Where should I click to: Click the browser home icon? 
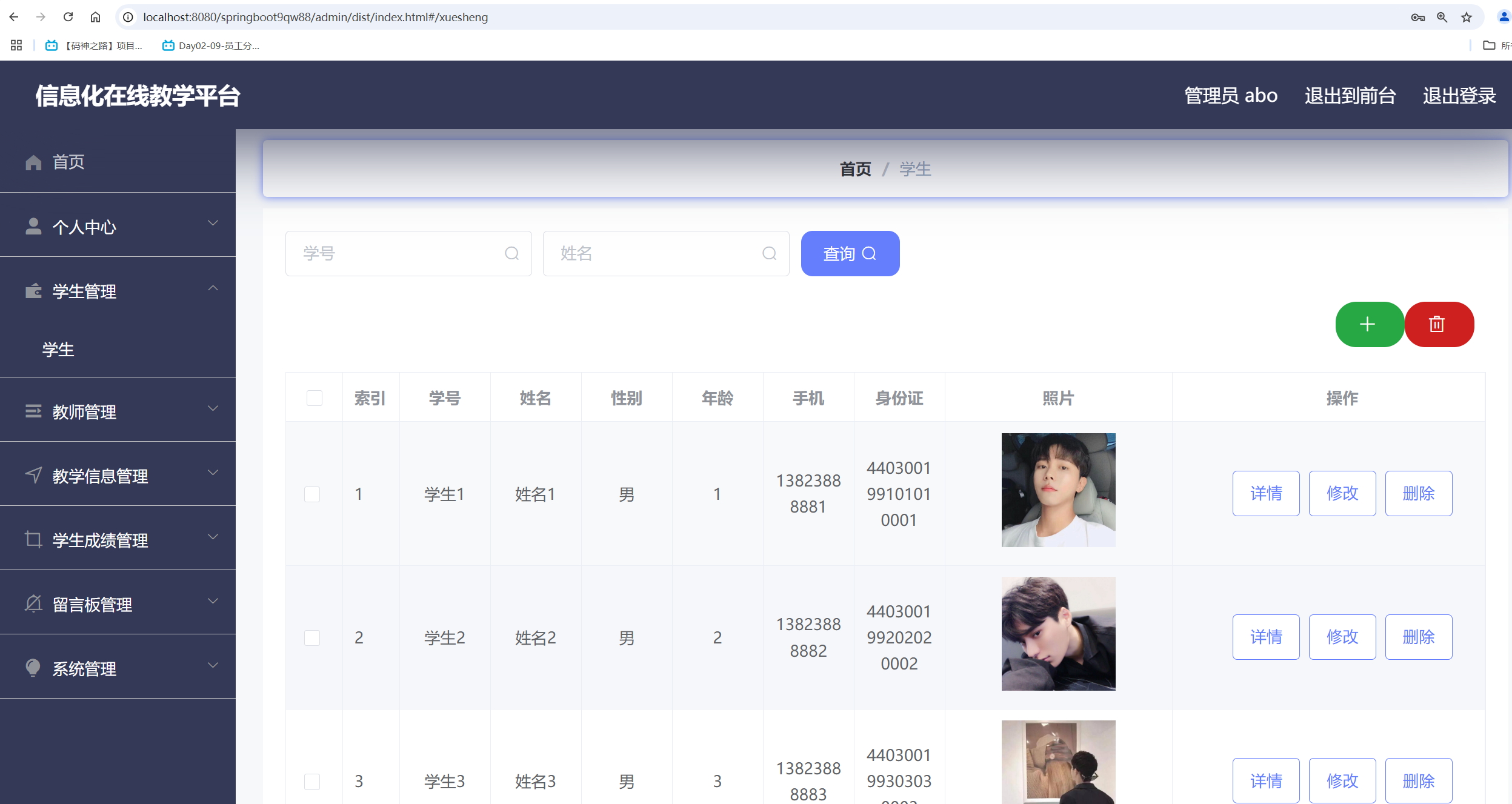pos(95,17)
